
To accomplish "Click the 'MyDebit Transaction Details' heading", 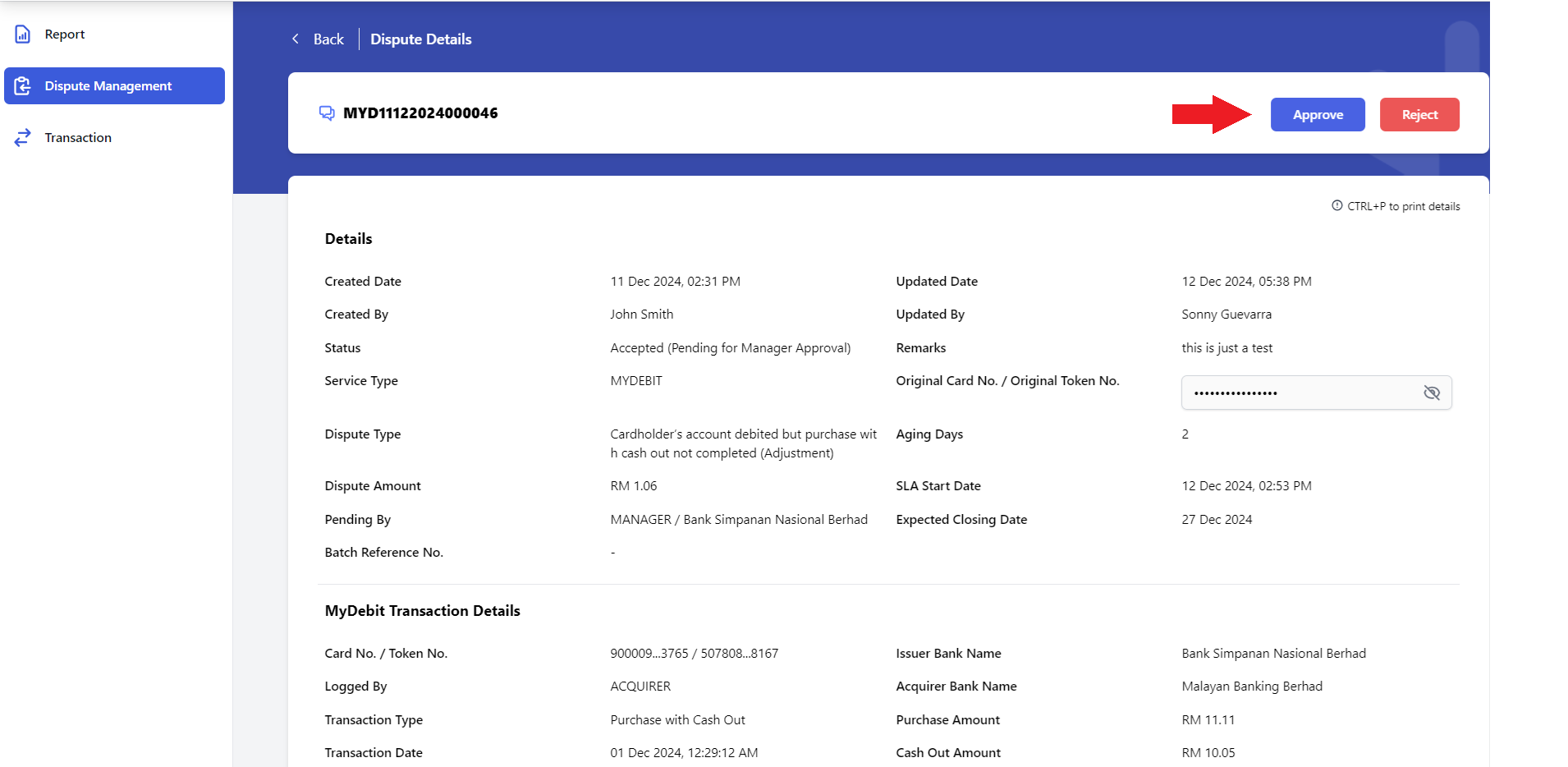I will [x=422, y=611].
